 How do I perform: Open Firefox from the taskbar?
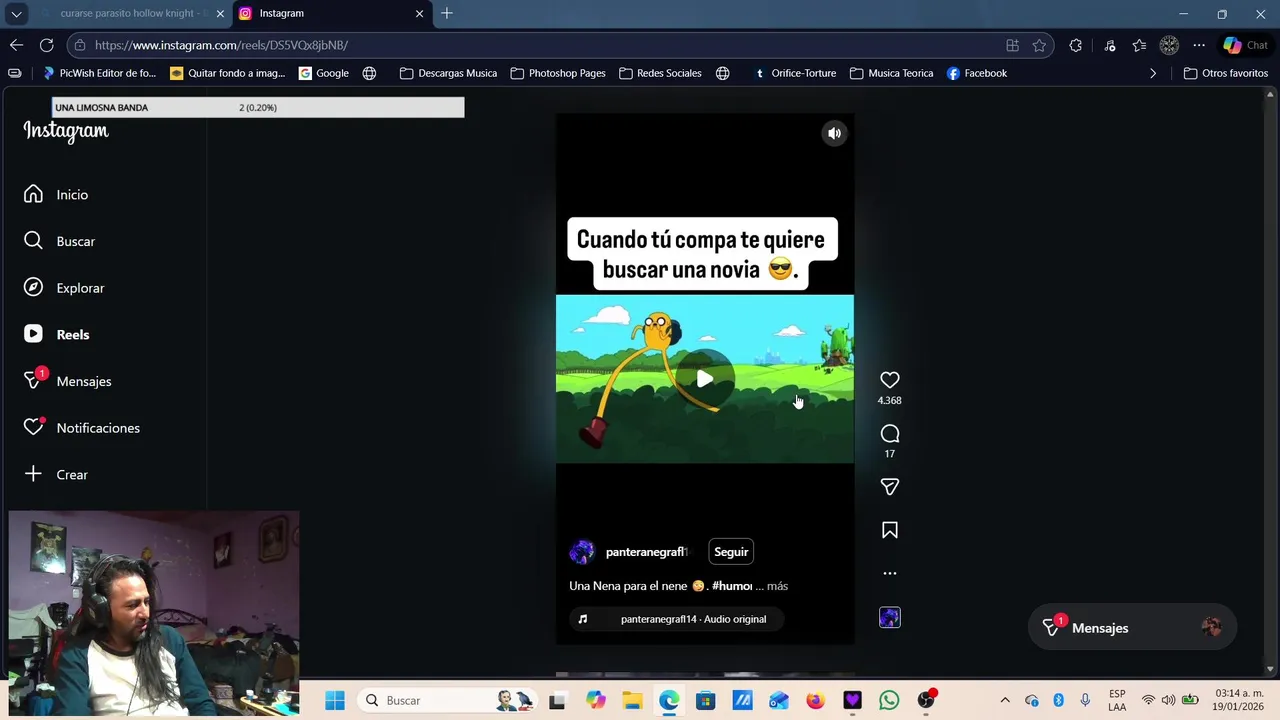coord(815,700)
